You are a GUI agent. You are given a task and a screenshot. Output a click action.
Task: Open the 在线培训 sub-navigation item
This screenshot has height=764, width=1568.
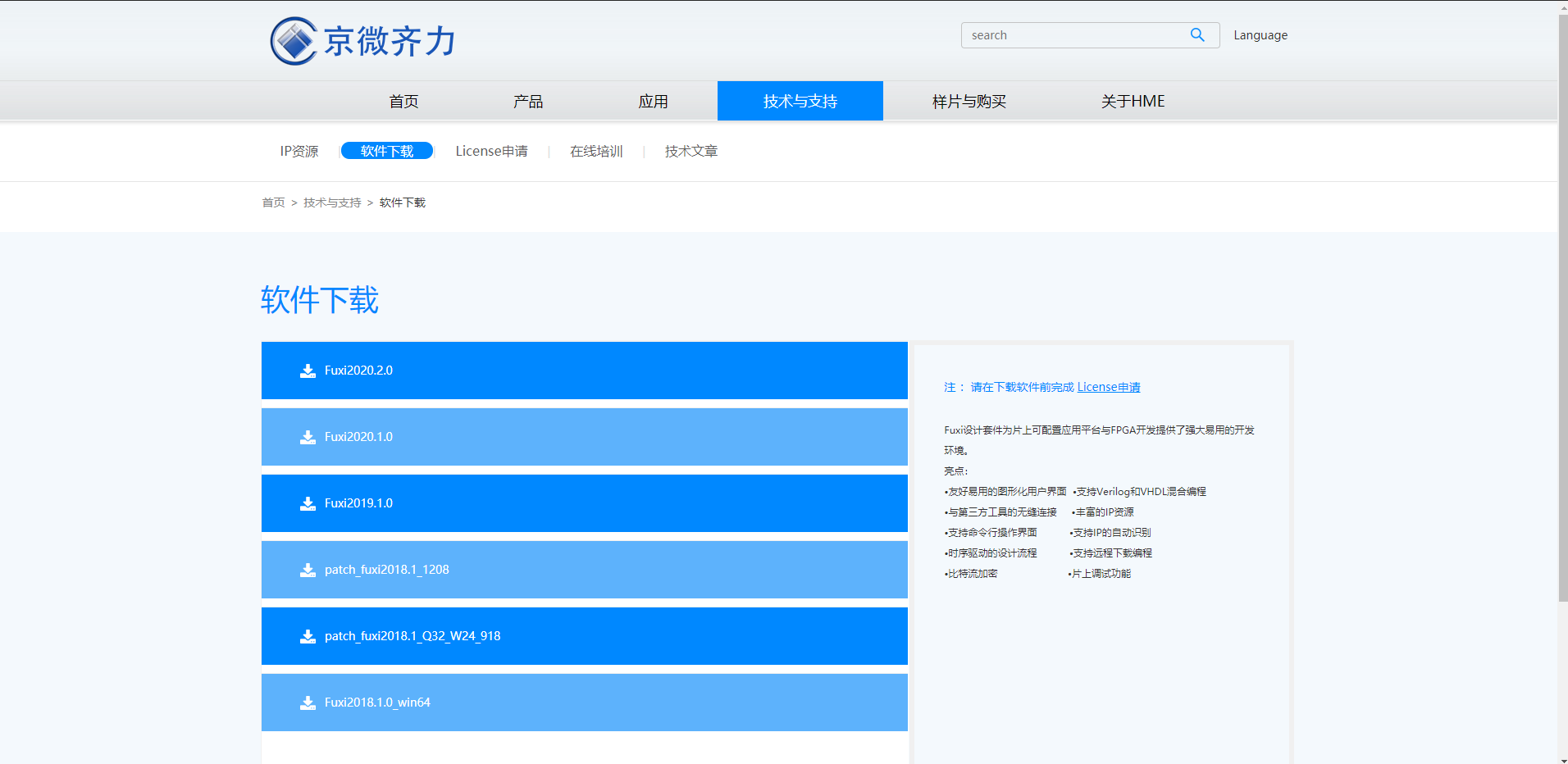click(596, 151)
